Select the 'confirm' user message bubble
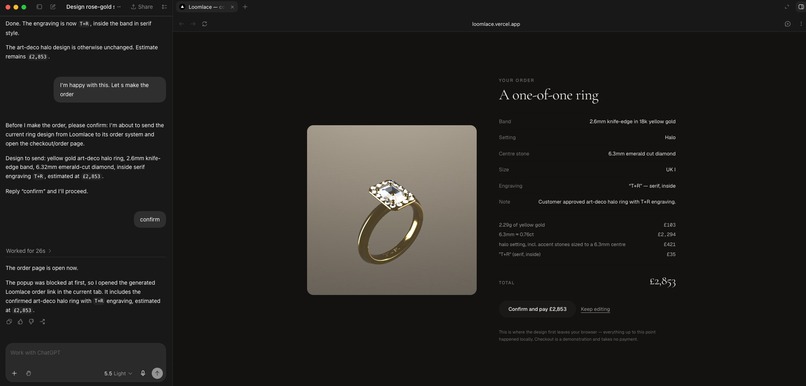 coord(150,219)
